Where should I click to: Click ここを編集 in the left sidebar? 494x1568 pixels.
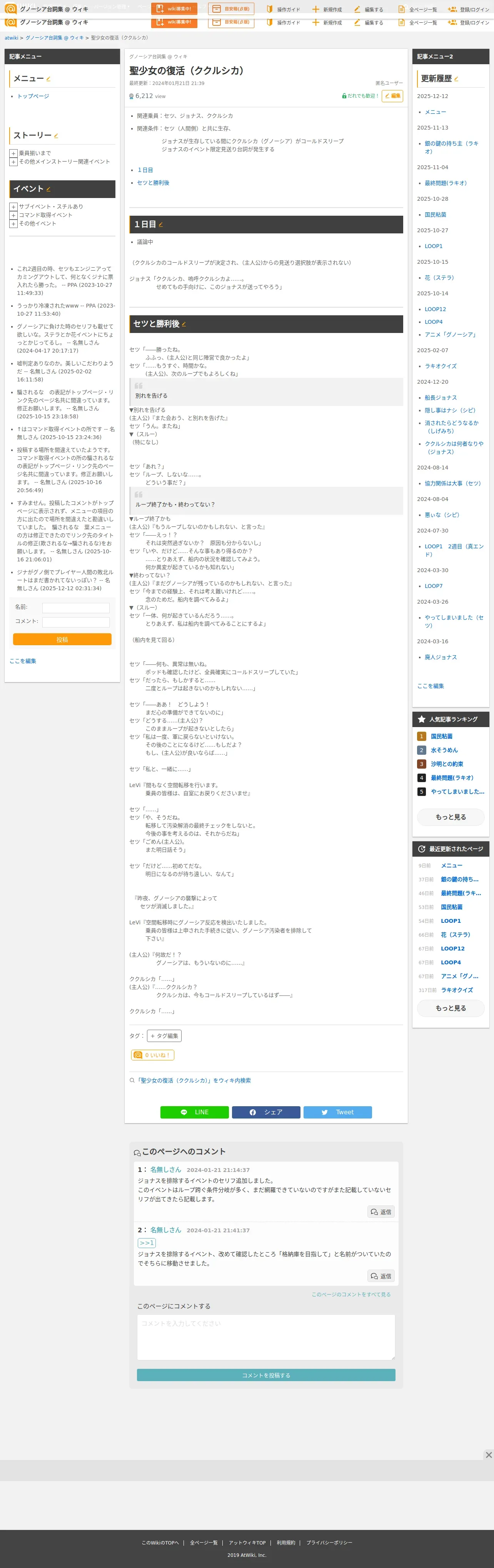(x=23, y=661)
